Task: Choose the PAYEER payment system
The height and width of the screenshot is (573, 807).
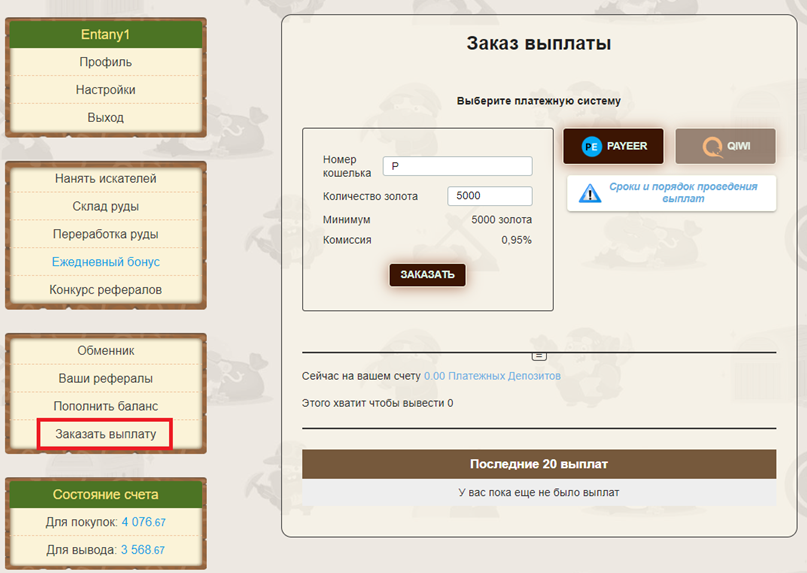Action: click(613, 146)
